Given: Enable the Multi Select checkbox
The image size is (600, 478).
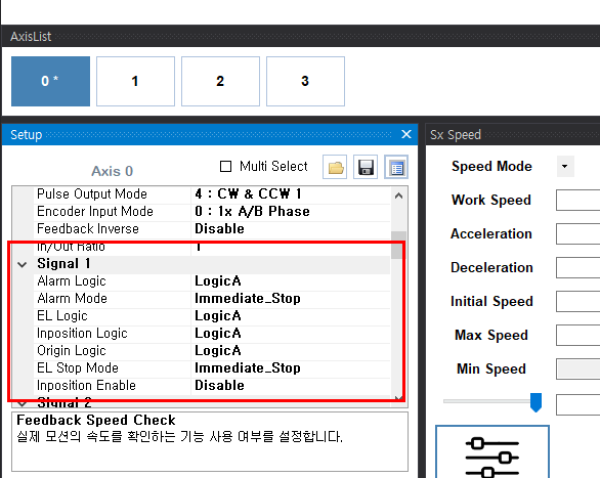Looking at the screenshot, I should point(225,166).
